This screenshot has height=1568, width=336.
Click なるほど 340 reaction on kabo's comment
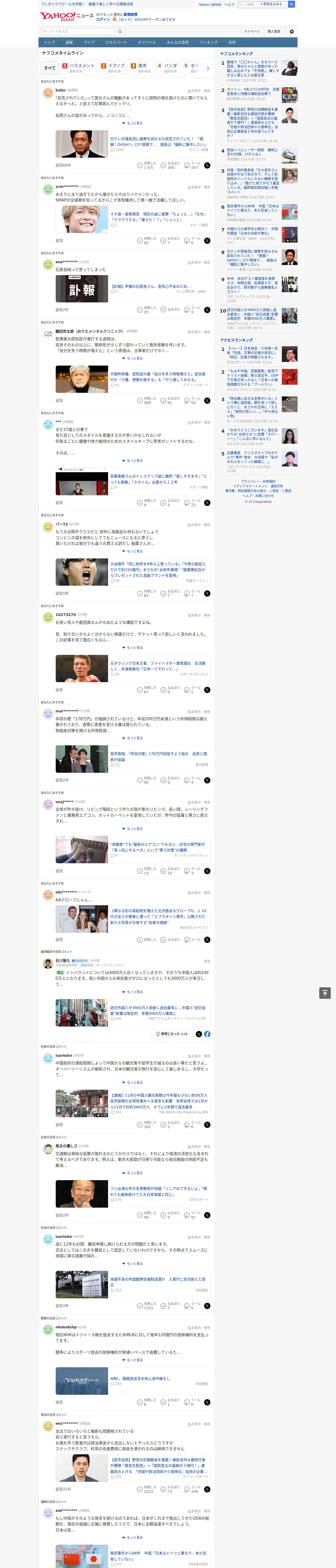170,166
